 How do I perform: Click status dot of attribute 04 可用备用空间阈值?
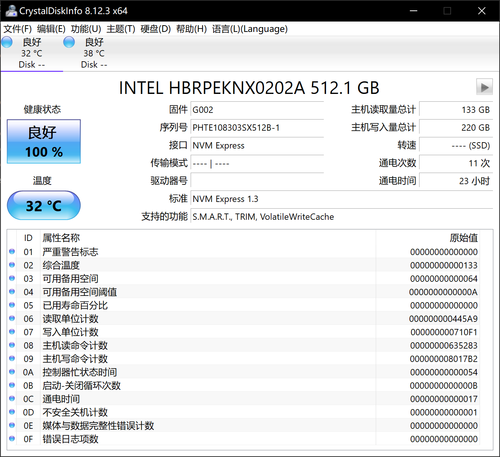[12, 291]
